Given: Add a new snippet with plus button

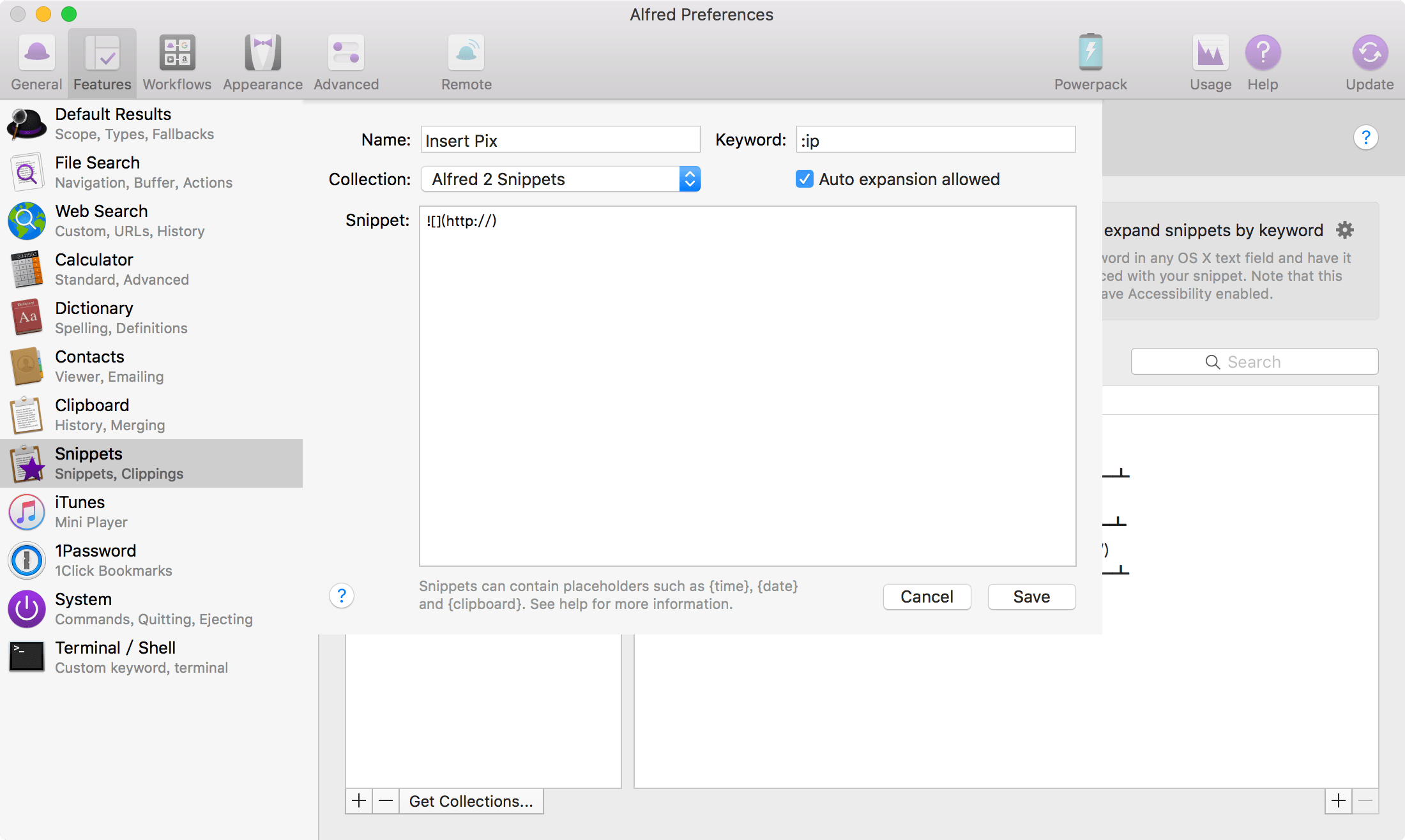Looking at the screenshot, I should point(1339,800).
